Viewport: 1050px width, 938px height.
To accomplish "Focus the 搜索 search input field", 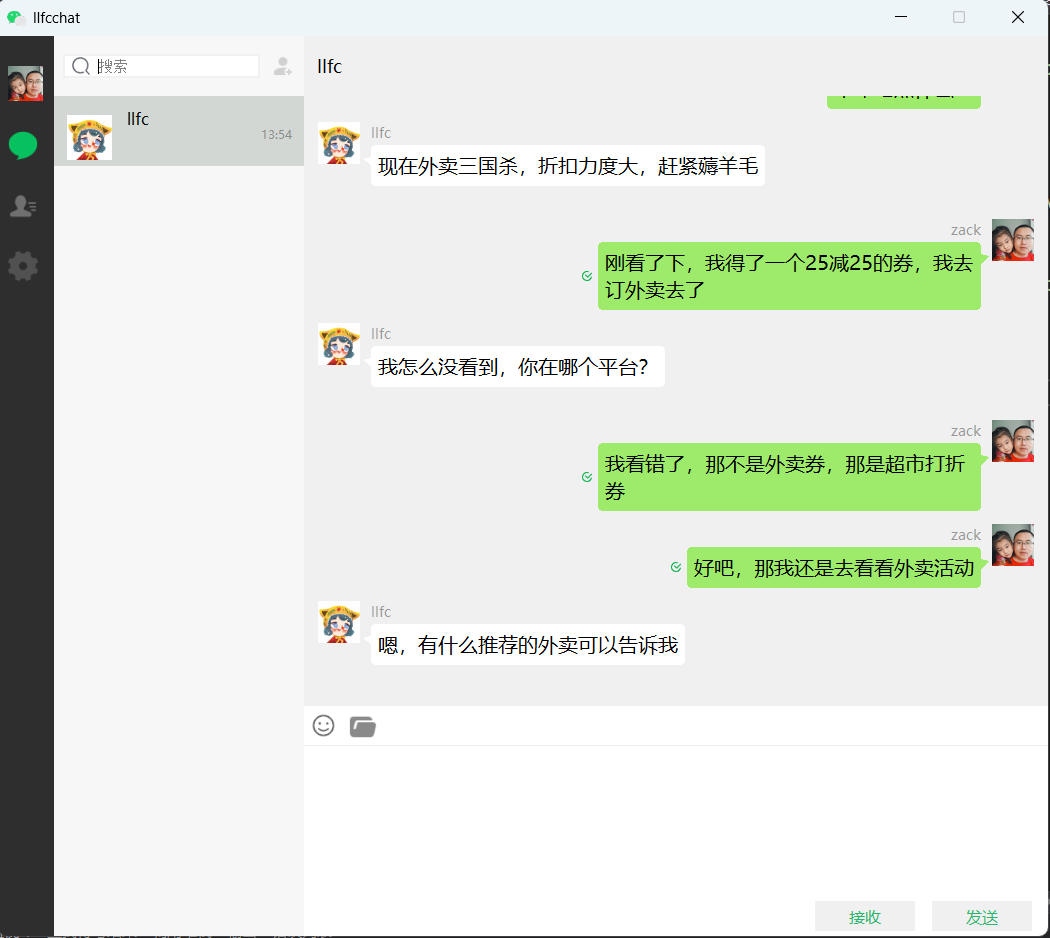I will point(175,66).
